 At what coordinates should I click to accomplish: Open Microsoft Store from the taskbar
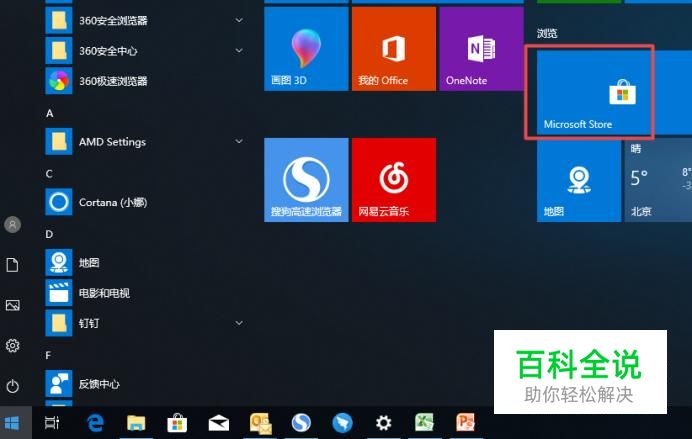coord(177,423)
